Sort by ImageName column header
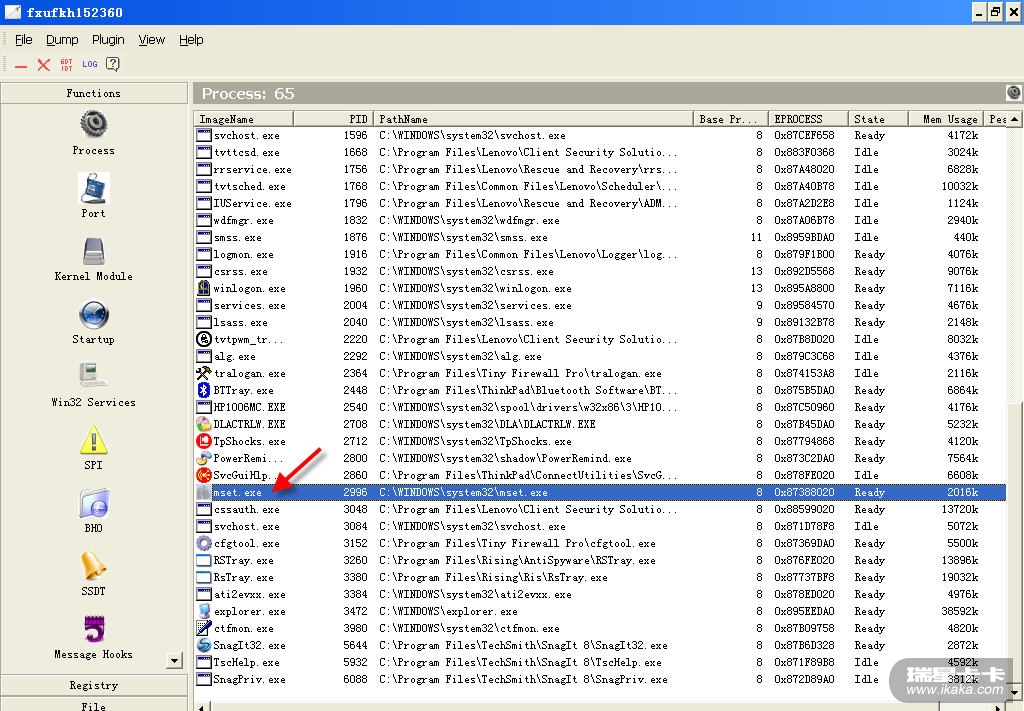Viewport: 1024px width, 711px height. [244, 119]
